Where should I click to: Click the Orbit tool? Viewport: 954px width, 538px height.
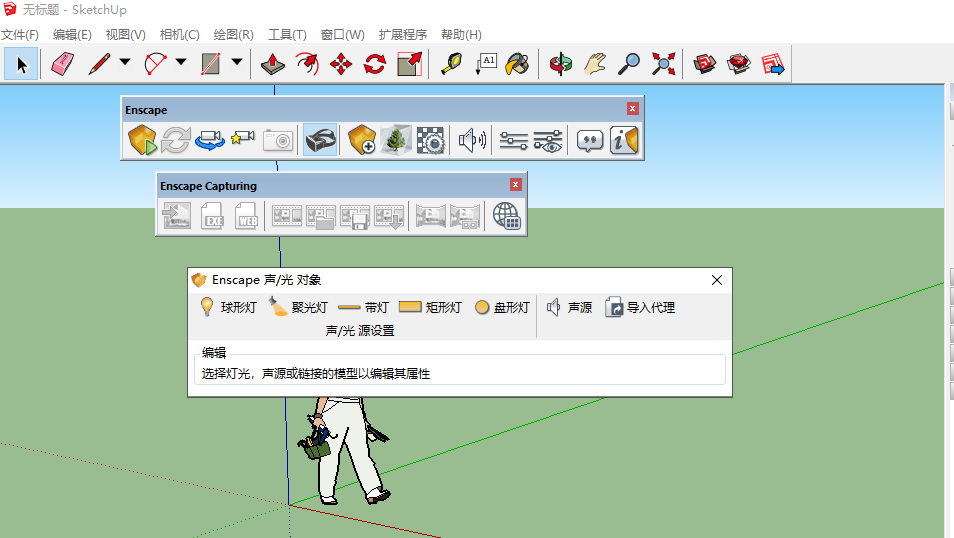(561, 65)
